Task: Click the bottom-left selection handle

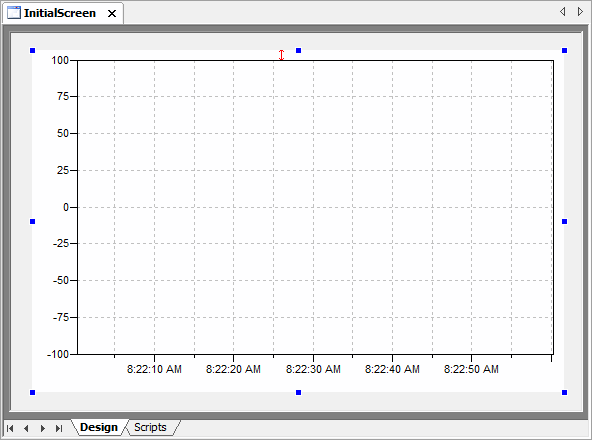Action: coord(32,392)
